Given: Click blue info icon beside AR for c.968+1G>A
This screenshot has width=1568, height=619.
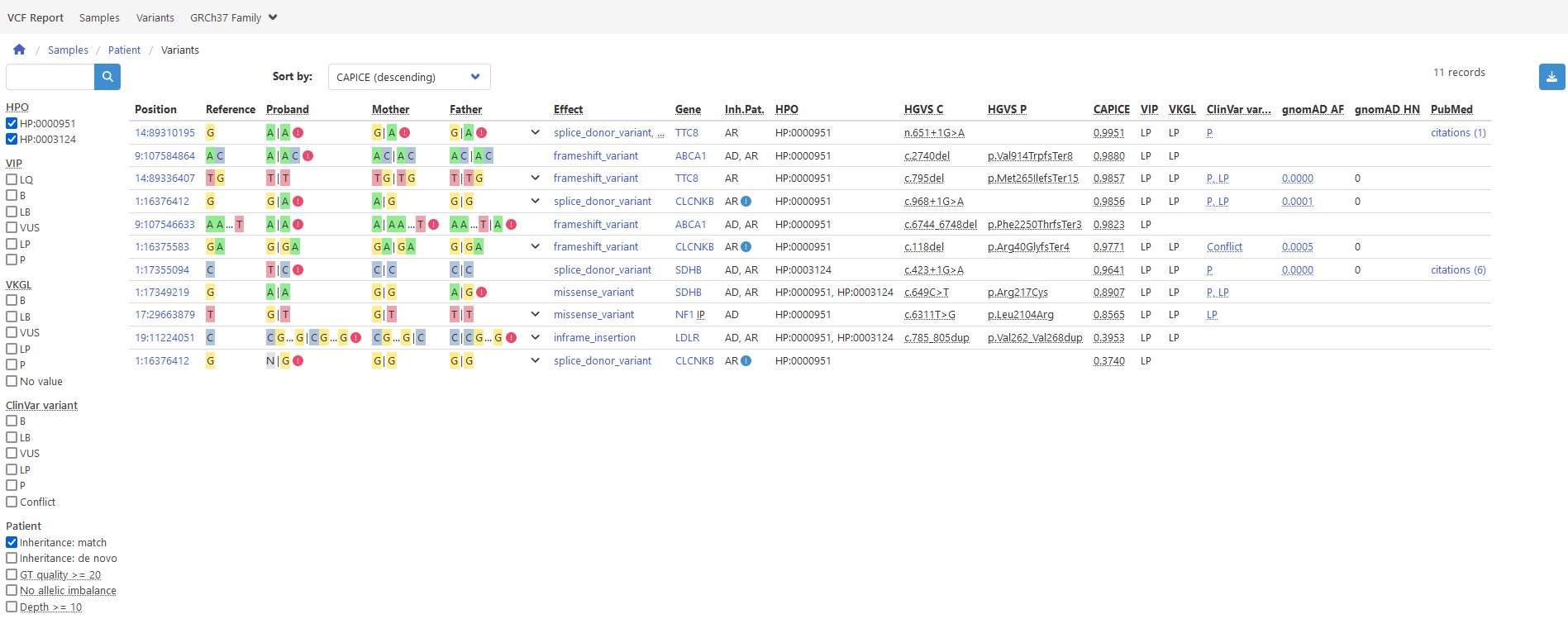Looking at the screenshot, I should (x=746, y=201).
